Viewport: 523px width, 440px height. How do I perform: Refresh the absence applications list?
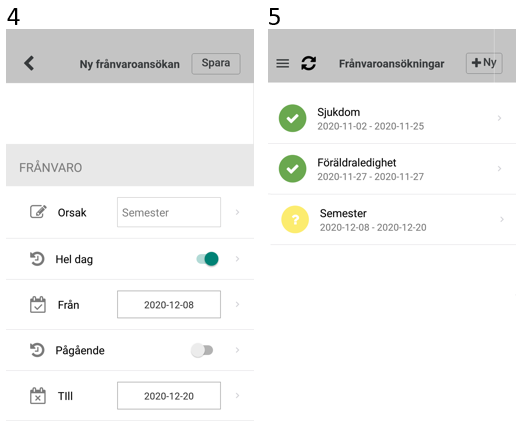pyautogui.click(x=309, y=63)
